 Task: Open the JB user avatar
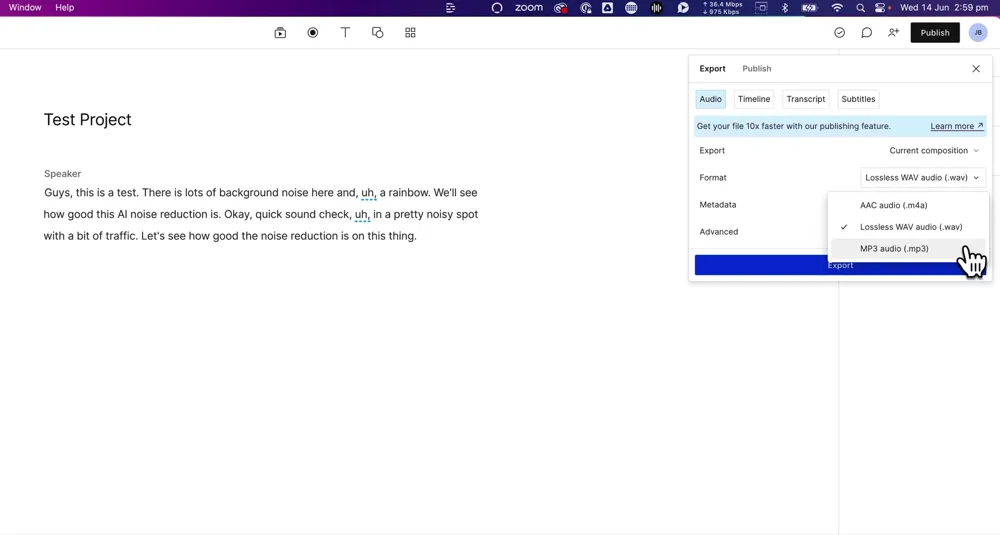point(978,33)
